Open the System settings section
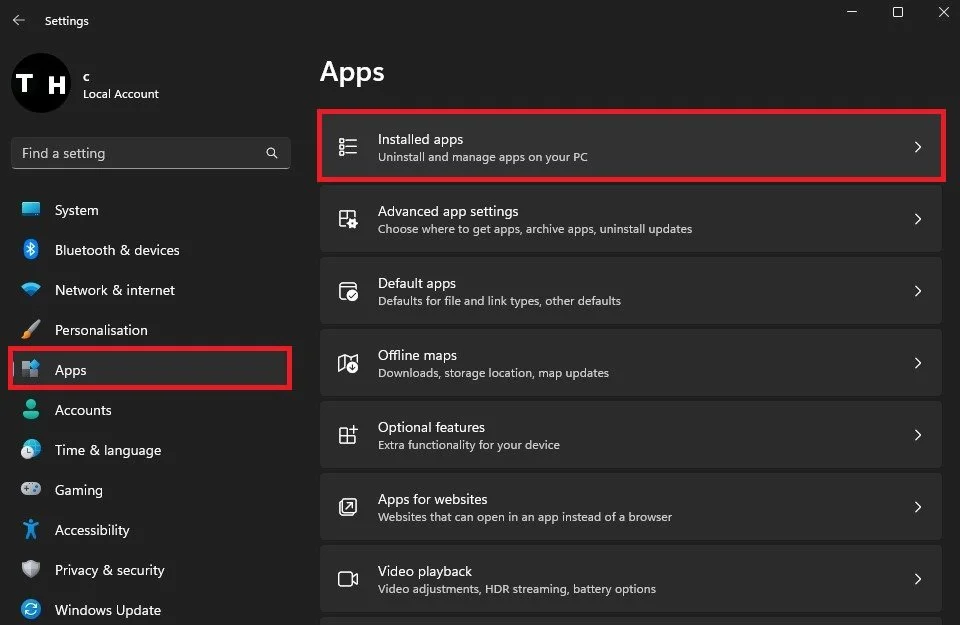 (76, 210)
